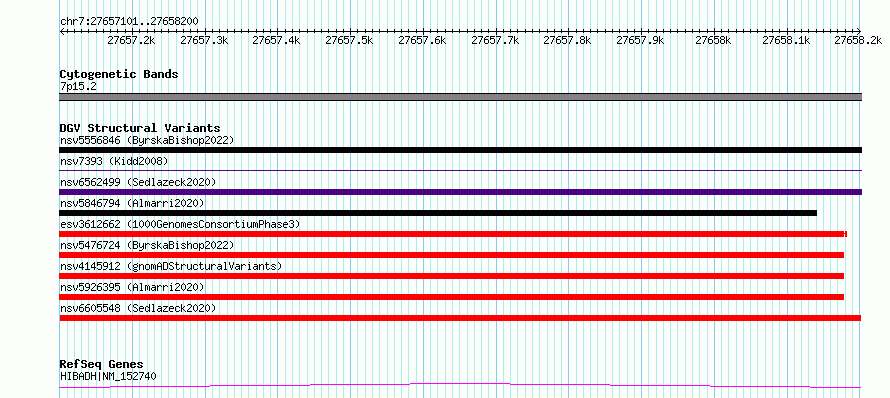Viewport: 890px width, 398px height.
Task: Open variant nsv5556846 (ByrskaBishop2022) label
Action: 146,140
